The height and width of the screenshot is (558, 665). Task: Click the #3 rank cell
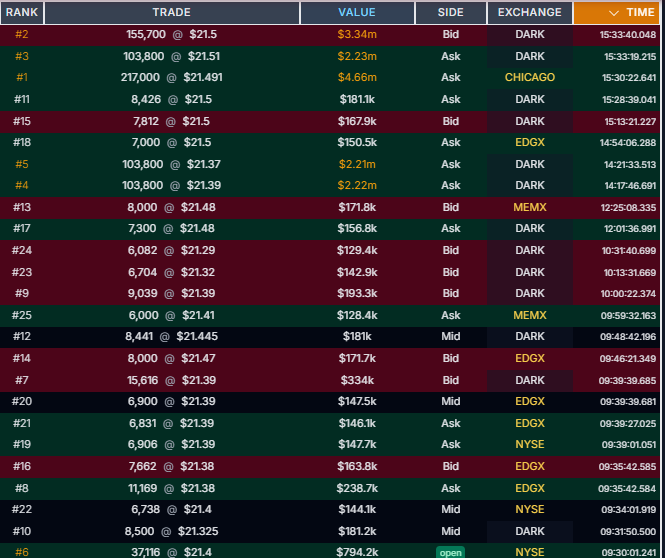coord(22,56)
